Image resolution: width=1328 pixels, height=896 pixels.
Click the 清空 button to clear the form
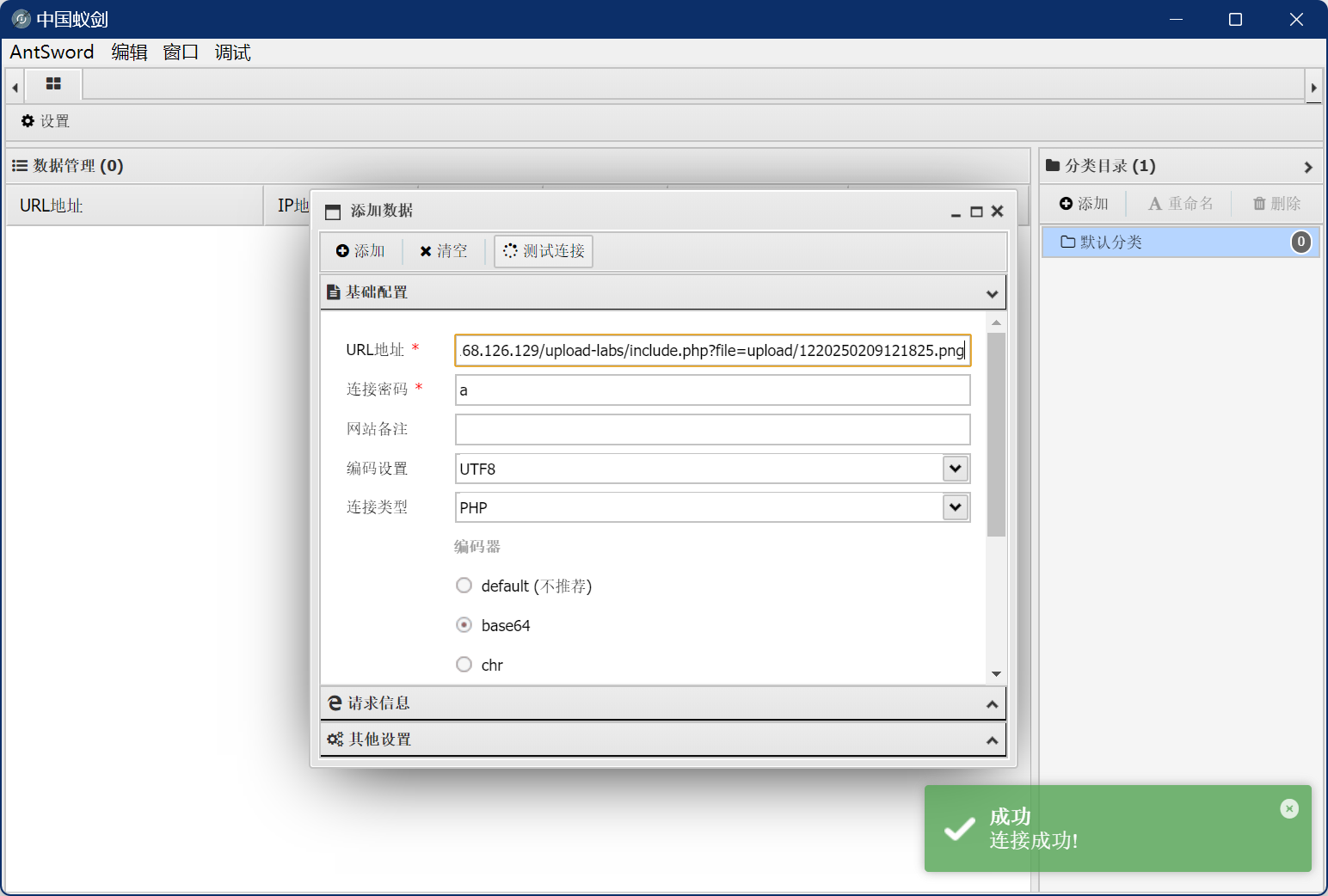click(443, 251)
